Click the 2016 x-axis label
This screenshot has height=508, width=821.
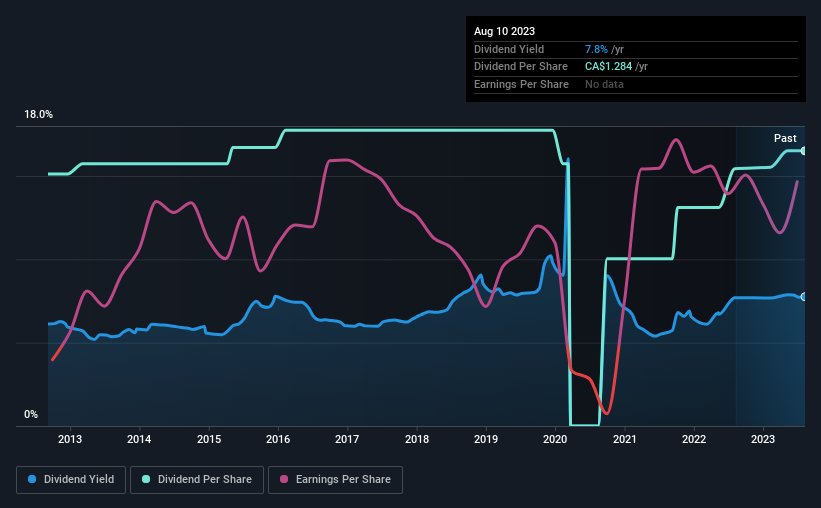(x=278, y=439)
